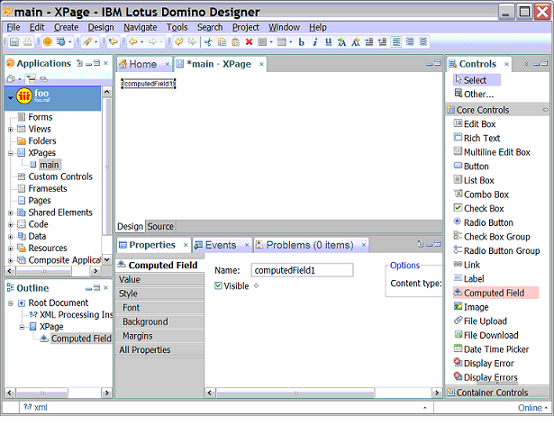Collapse the foo application node
554x425 pixels.
11,97
